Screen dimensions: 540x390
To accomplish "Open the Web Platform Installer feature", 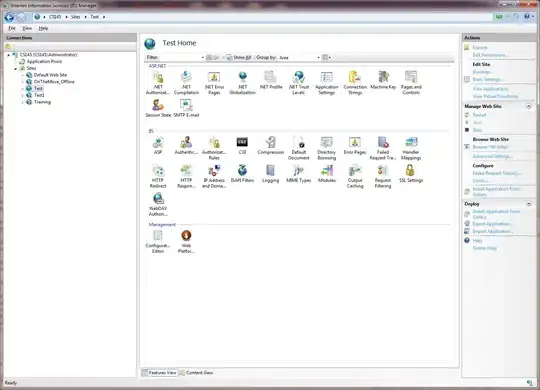I will pyautogui.click(x=186, y=242).
